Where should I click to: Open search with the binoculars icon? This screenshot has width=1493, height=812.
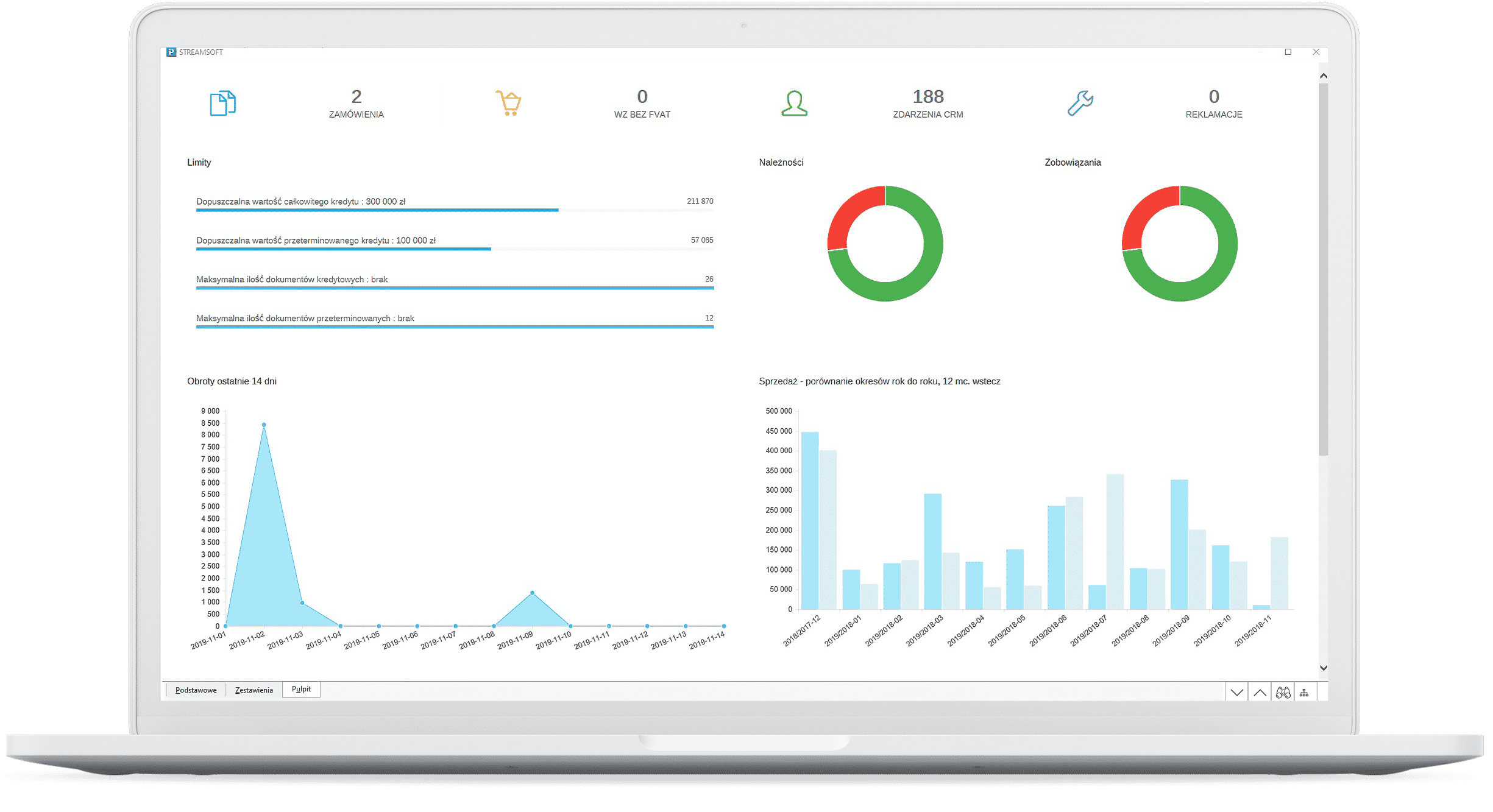pyautogui.click(x=1283, y=693)
